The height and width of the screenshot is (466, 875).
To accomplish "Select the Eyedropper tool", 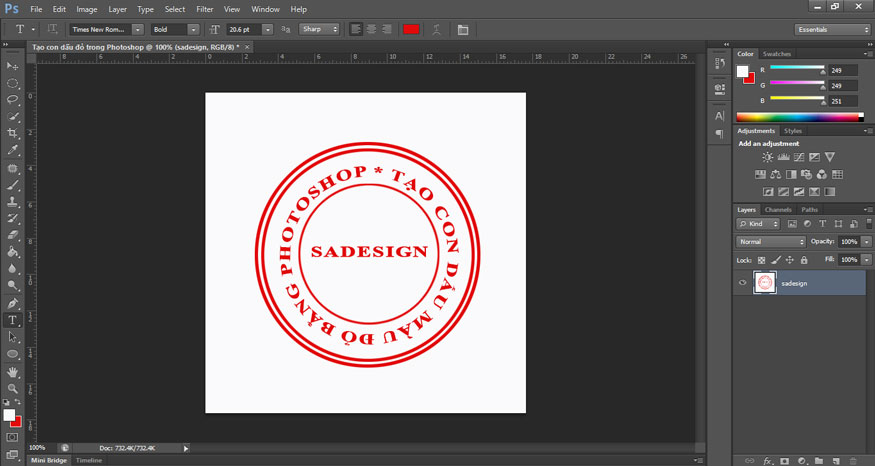I will (x=12, y=150).
